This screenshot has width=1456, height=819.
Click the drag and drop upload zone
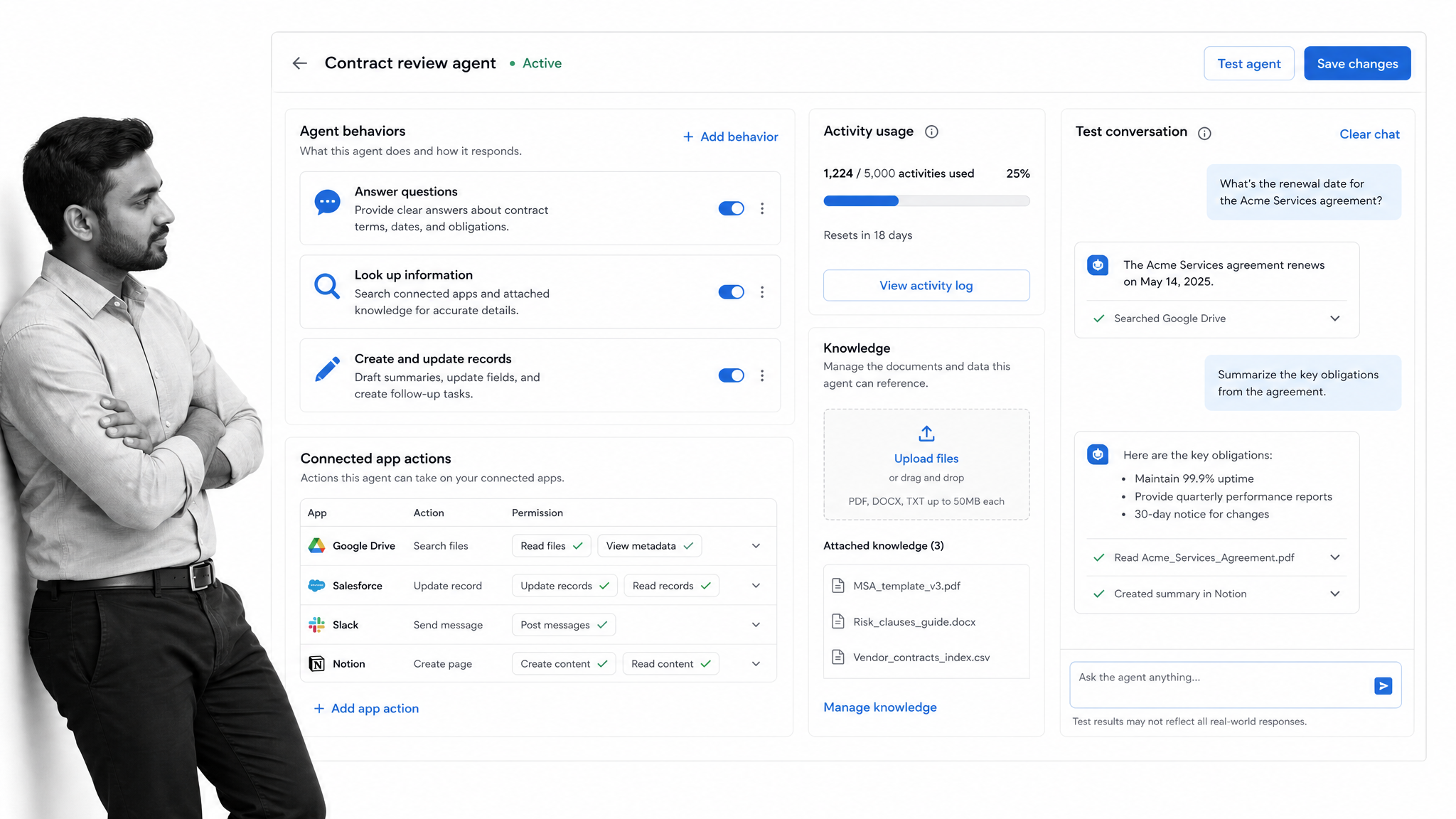926,464
